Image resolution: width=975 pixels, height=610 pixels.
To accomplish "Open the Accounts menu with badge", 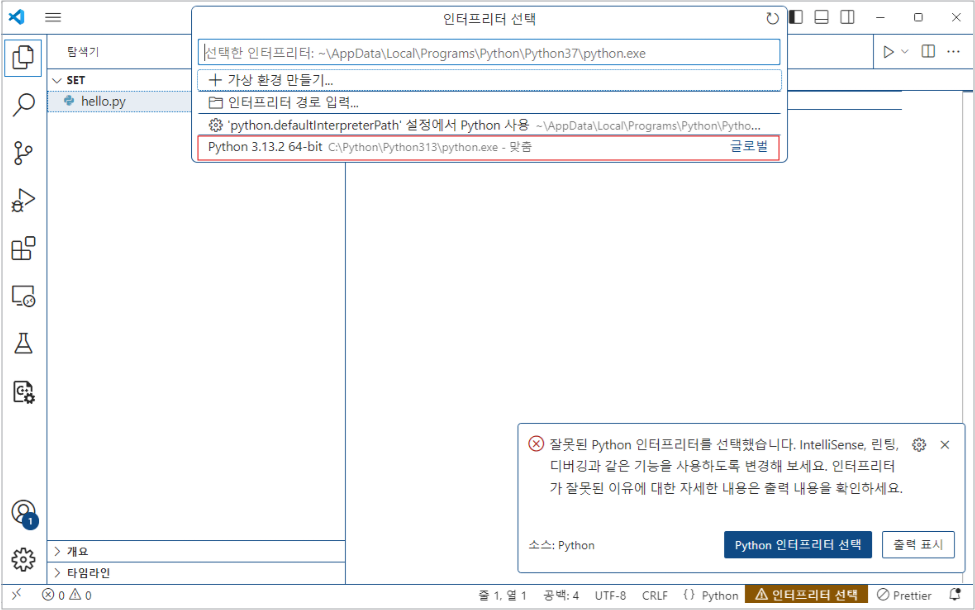I will pos(24,514).
